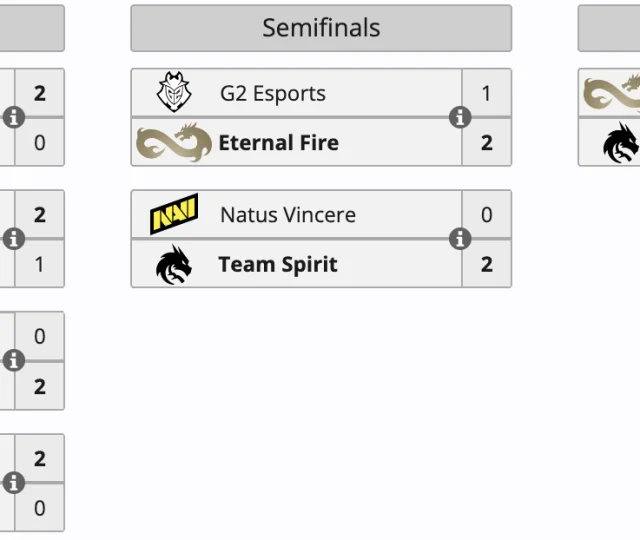Click the Natus Vincere NAVI logo

(174, 214)
